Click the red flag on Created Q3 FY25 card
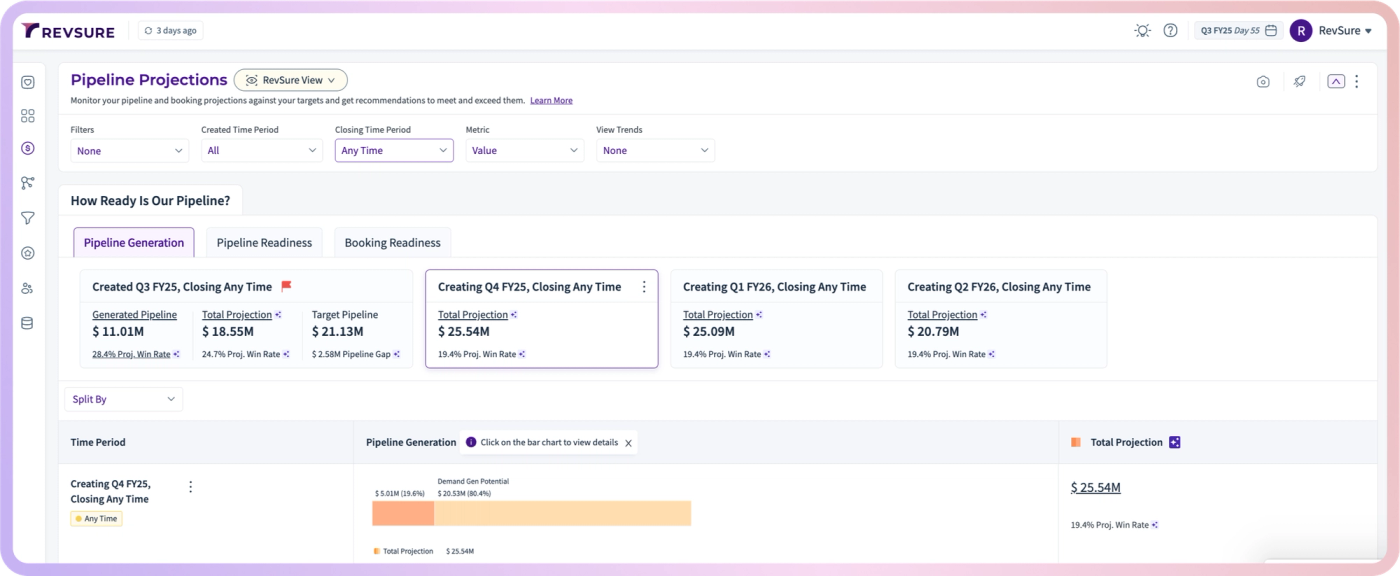This screenshot has width=1400, height=576. point(286,286)
